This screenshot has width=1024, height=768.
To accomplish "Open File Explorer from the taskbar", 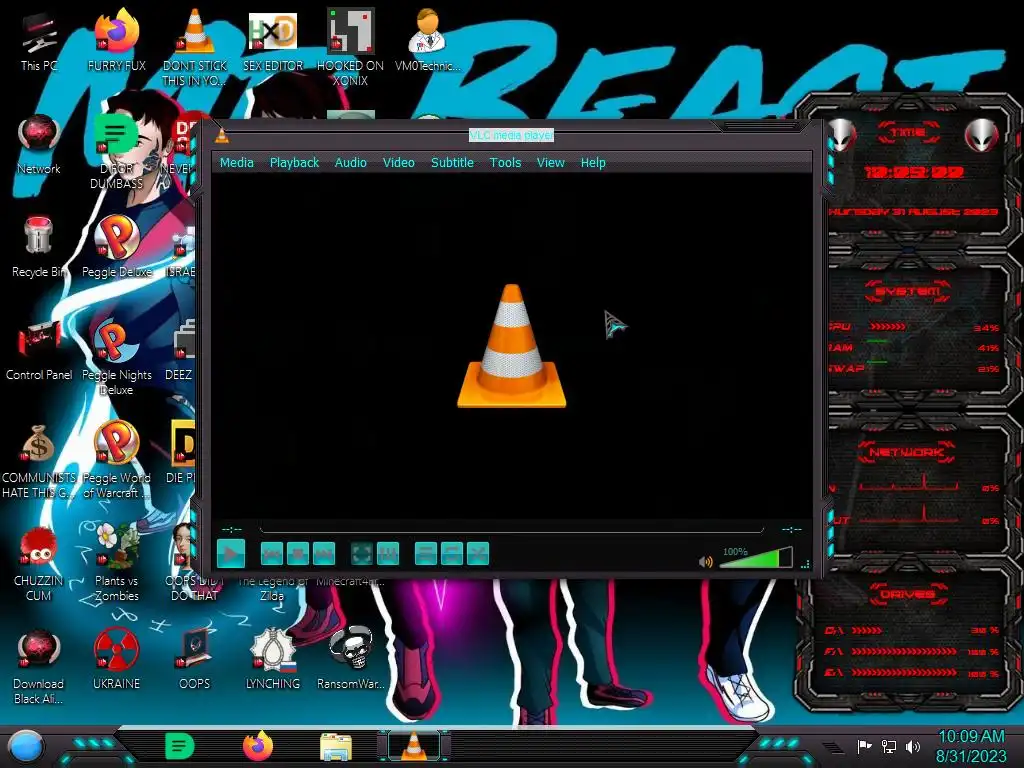I will tap(336, 746).
